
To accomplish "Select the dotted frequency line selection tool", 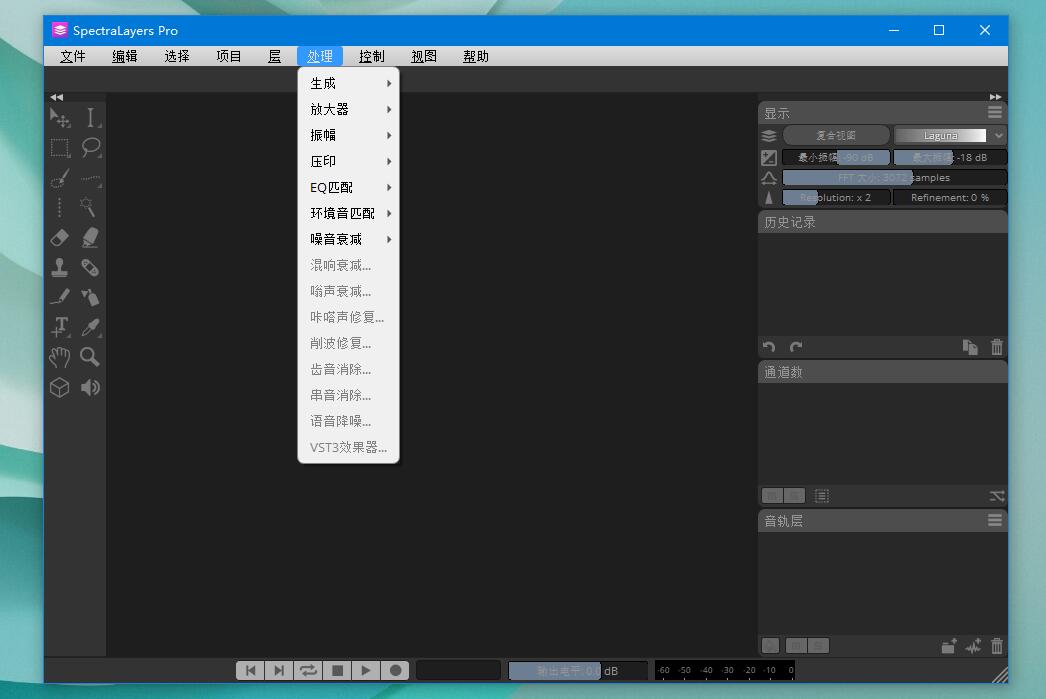I will coord(91,177).
